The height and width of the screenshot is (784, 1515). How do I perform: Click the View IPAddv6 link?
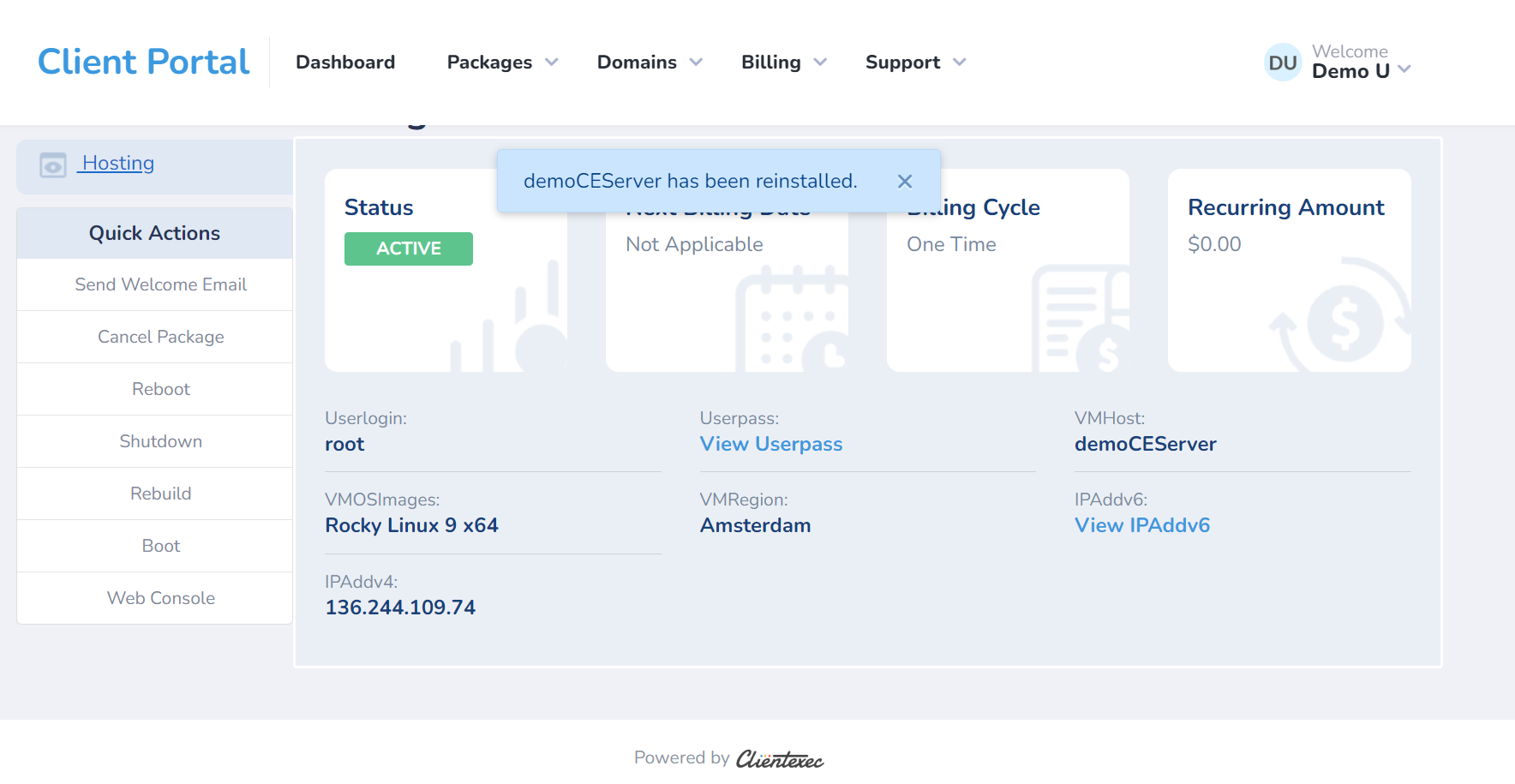click(x=1142, y=525)
